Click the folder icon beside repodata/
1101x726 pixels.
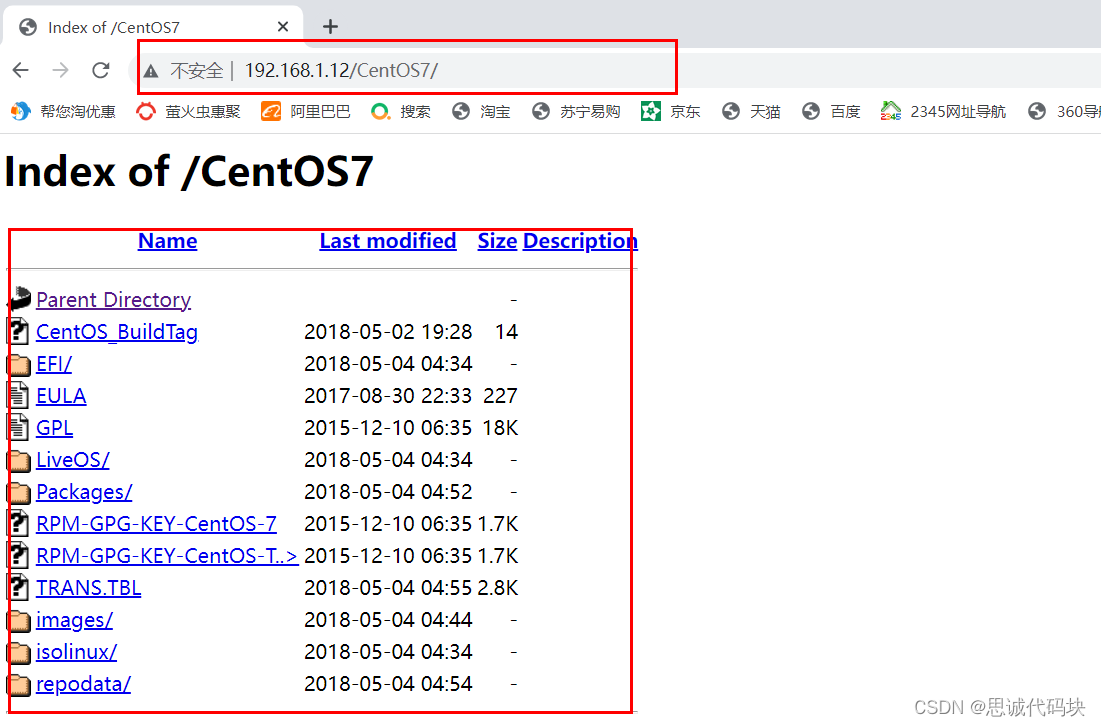20,685
